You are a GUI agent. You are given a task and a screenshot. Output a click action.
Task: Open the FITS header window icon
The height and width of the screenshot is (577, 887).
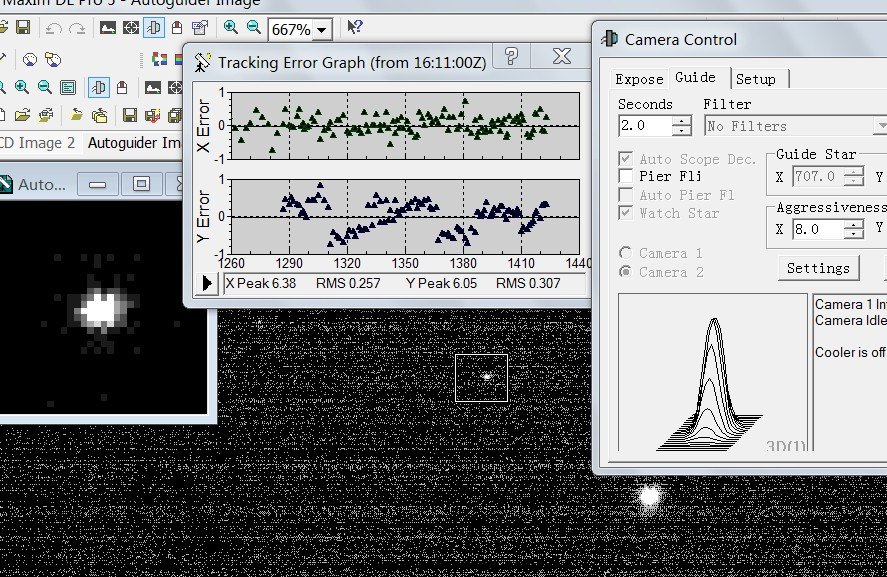68,87
